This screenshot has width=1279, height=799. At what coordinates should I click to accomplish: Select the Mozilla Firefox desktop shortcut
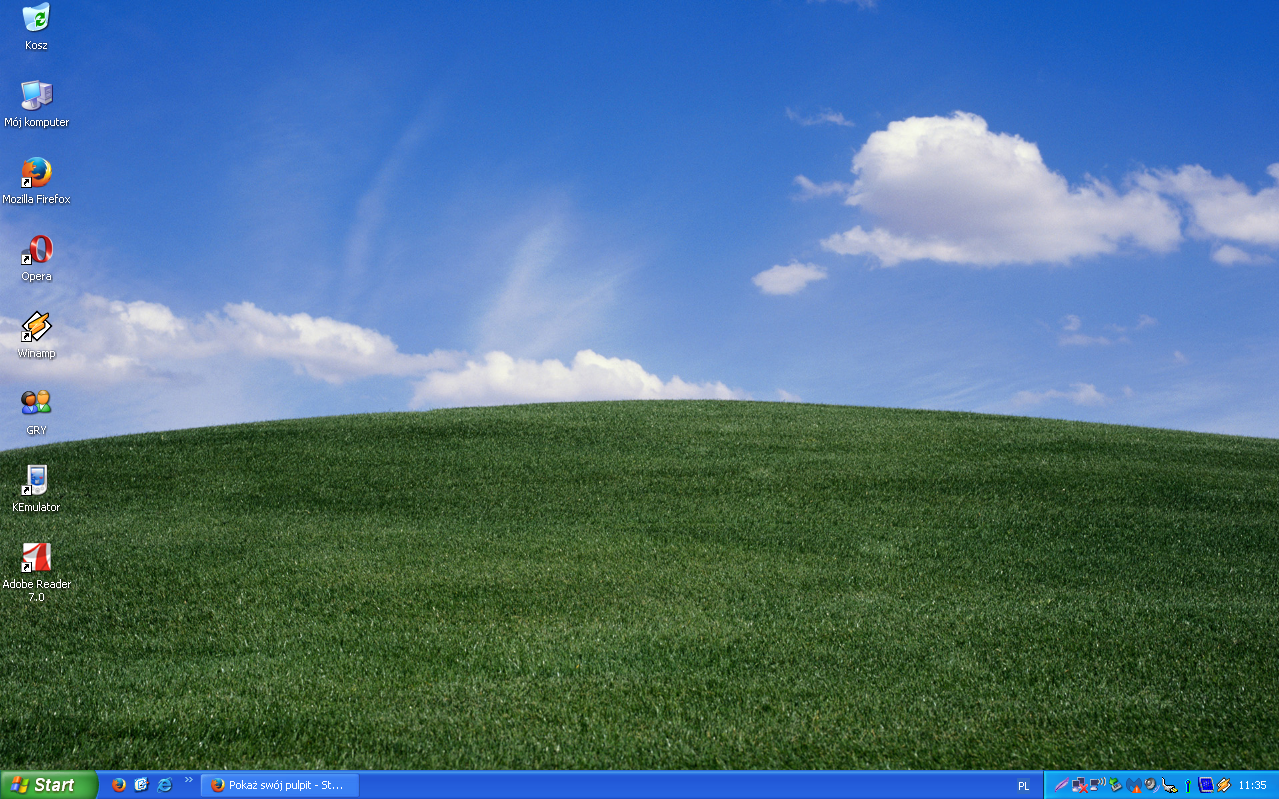click(36, 181)
